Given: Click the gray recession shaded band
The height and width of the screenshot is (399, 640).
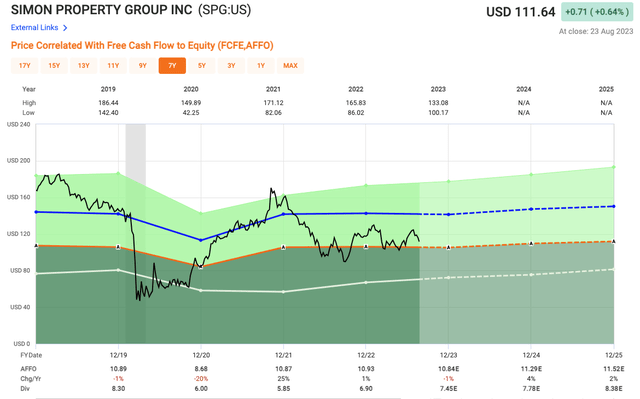Looking at the screenshot, I should [x=136, y=233].
